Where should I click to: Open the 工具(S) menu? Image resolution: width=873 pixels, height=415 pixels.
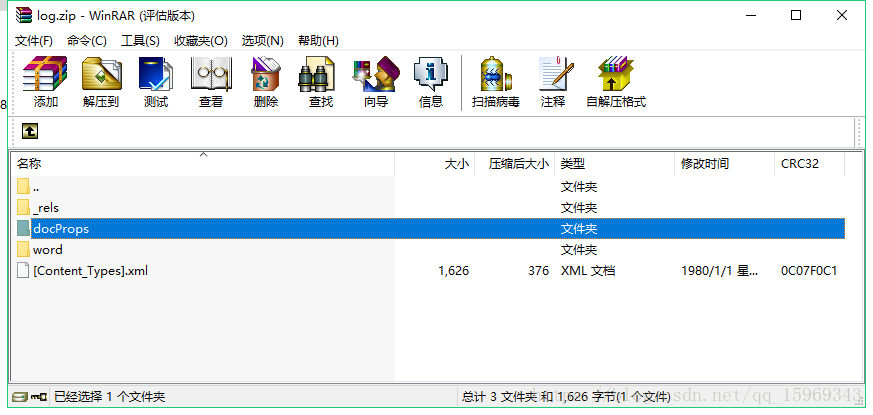(x=140, y=41)
